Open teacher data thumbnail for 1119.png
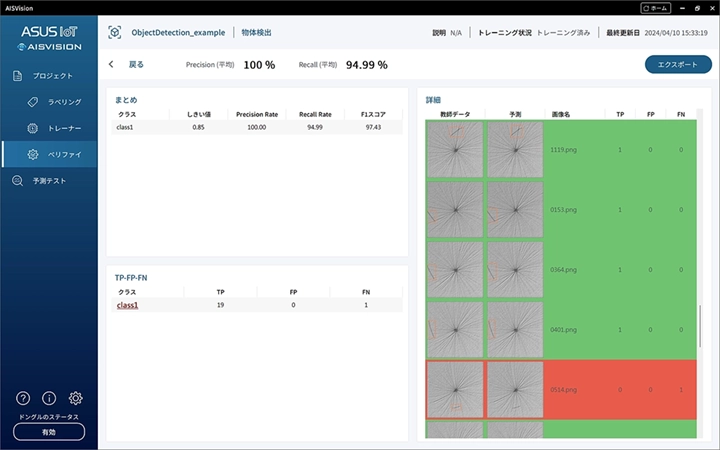Viewport: 720px width, 450px height. [455, 150]
